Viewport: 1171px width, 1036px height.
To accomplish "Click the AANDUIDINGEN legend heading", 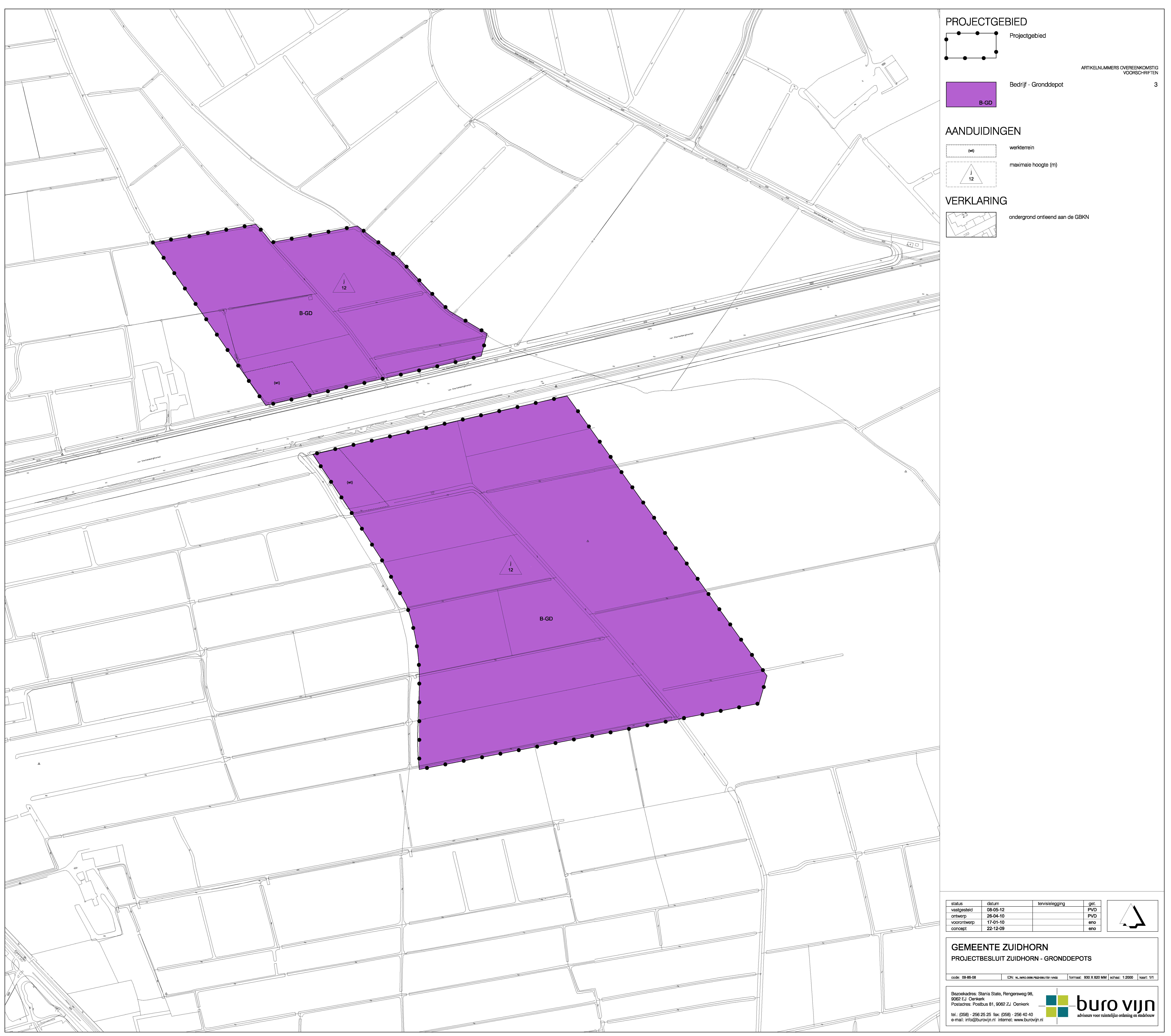I will [983, 131].
